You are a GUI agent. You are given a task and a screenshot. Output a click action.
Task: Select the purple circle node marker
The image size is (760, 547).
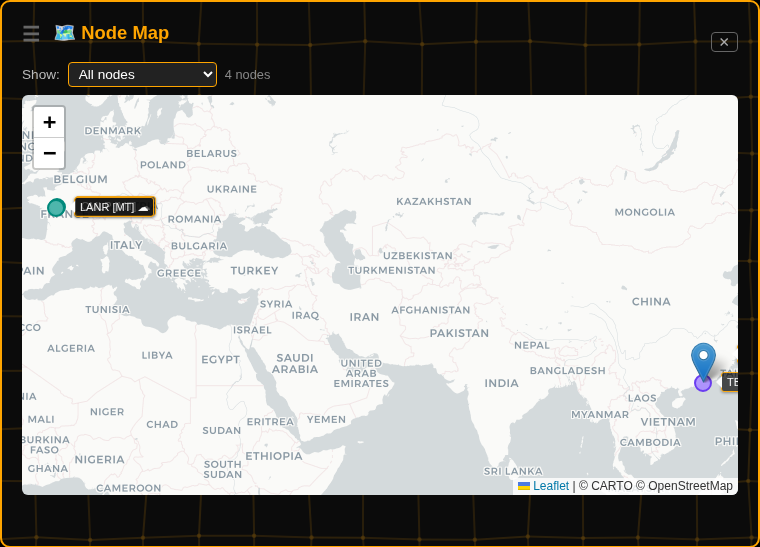coord(703,383)
